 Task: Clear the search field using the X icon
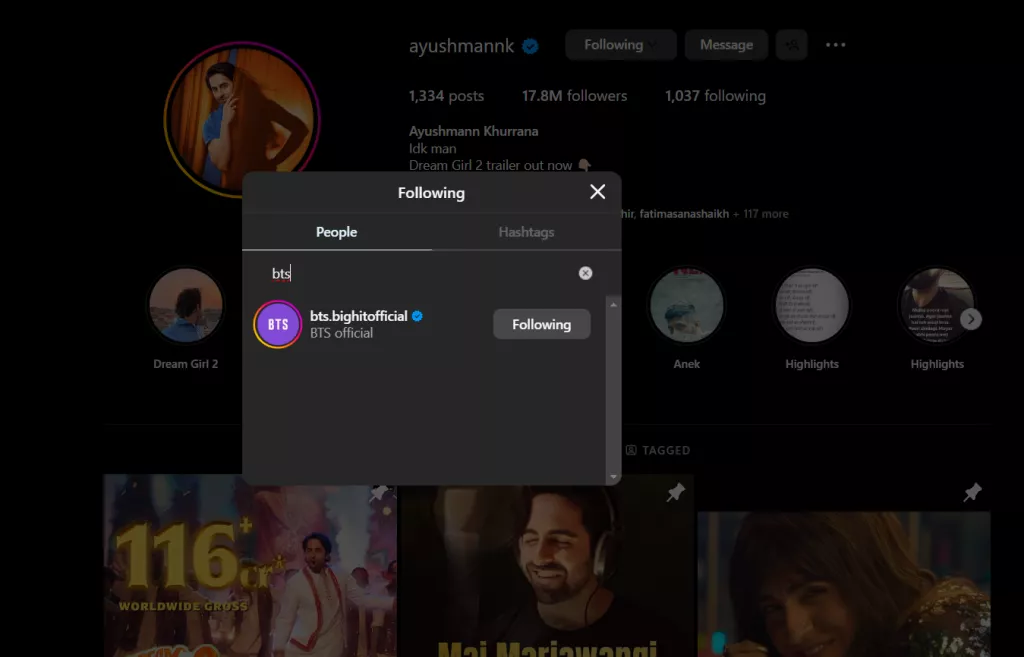585,272
